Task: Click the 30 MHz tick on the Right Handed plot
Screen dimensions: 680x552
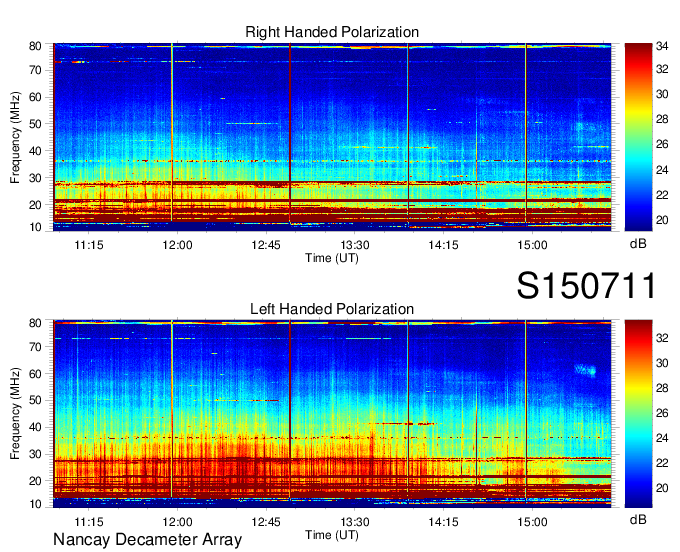Action: tap(35, 178)
